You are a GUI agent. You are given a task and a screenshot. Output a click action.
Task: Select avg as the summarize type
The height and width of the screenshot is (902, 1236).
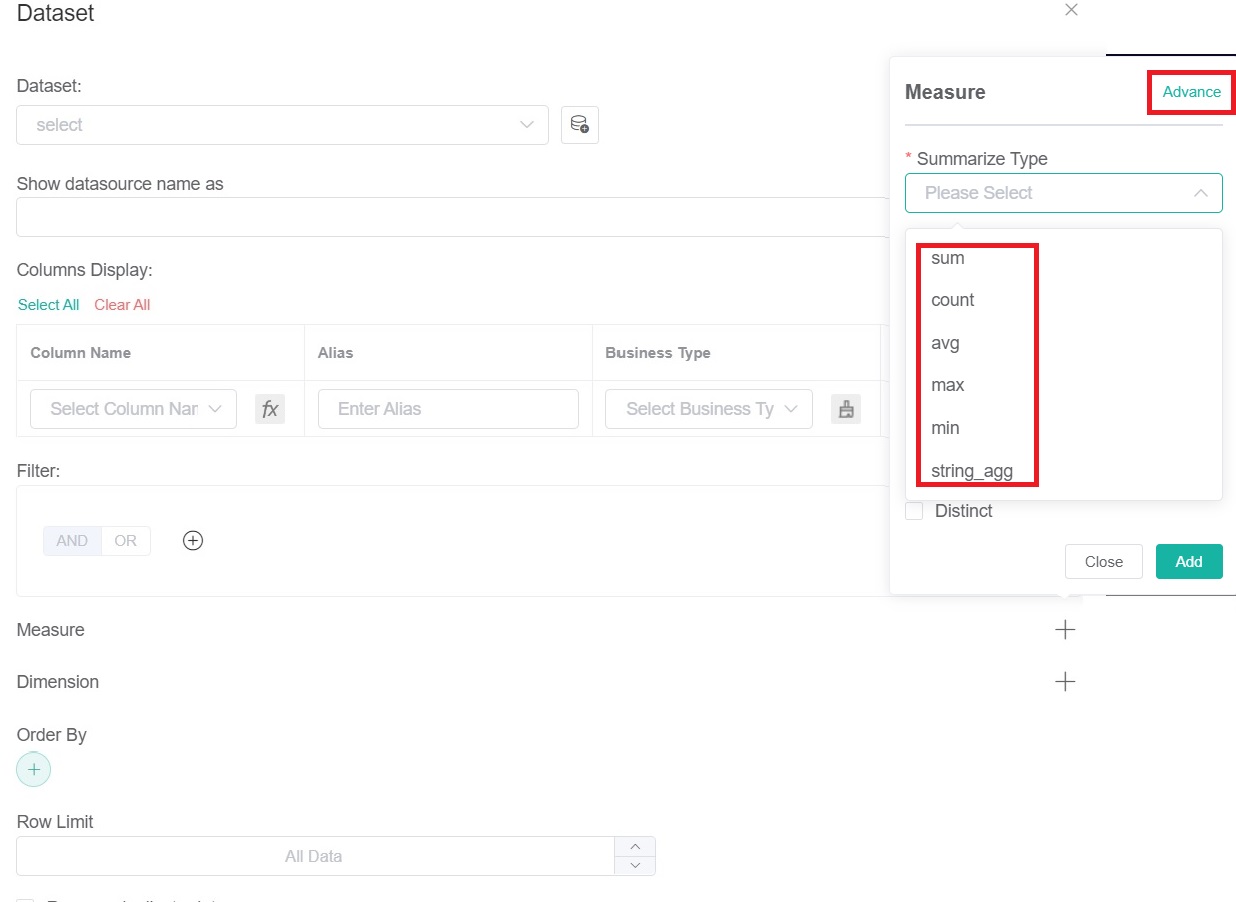pos(945,342)
